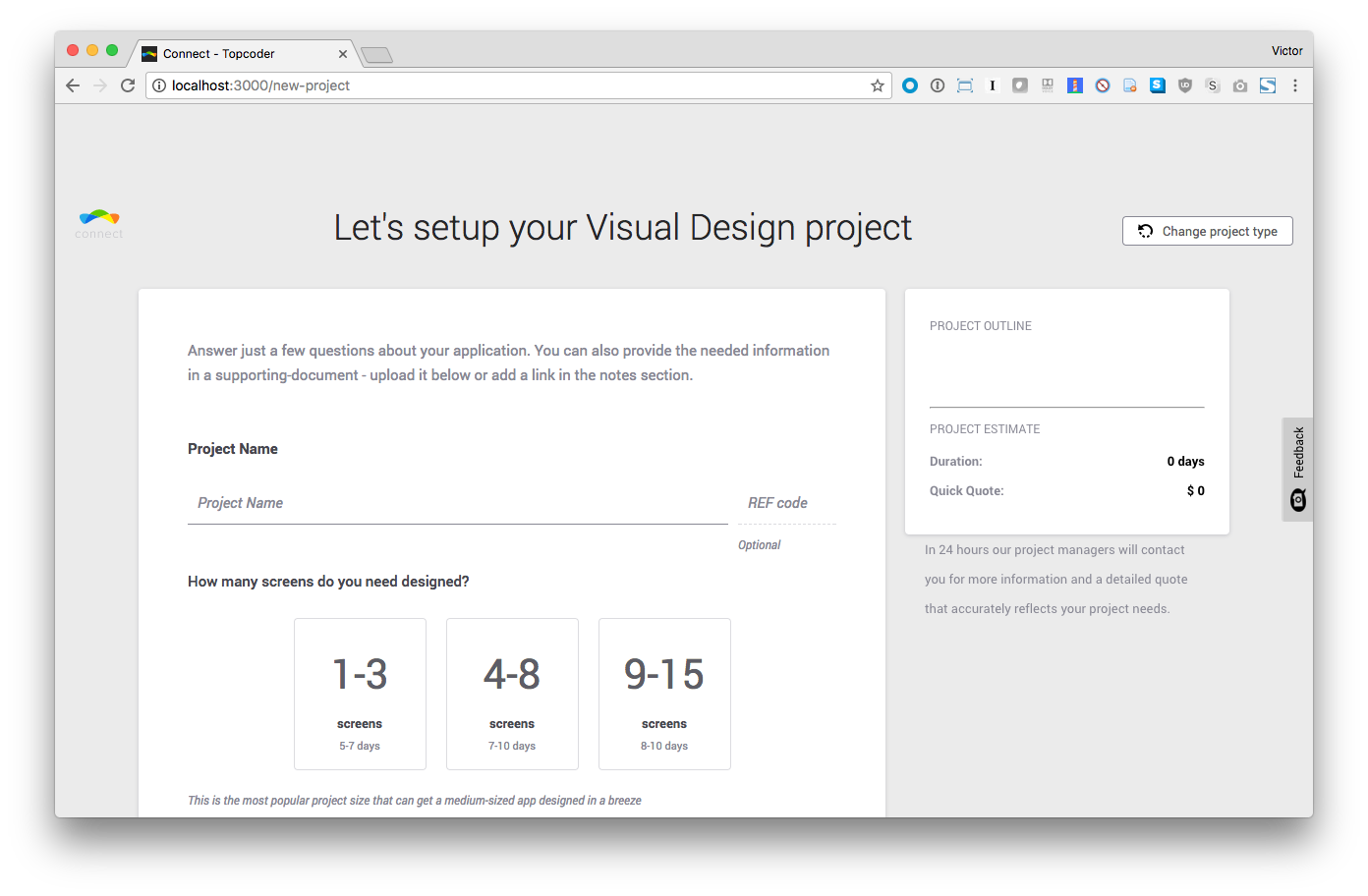Click the camera screenshot extension icon
This screenshot has width=1368, height=896.
click(1240, 85)
